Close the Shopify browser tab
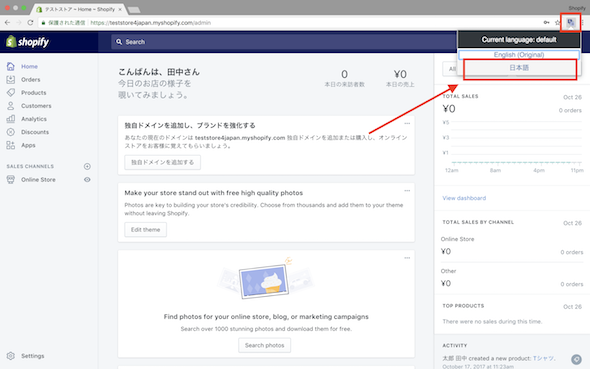The image size is (590, 369). (120, 9)
